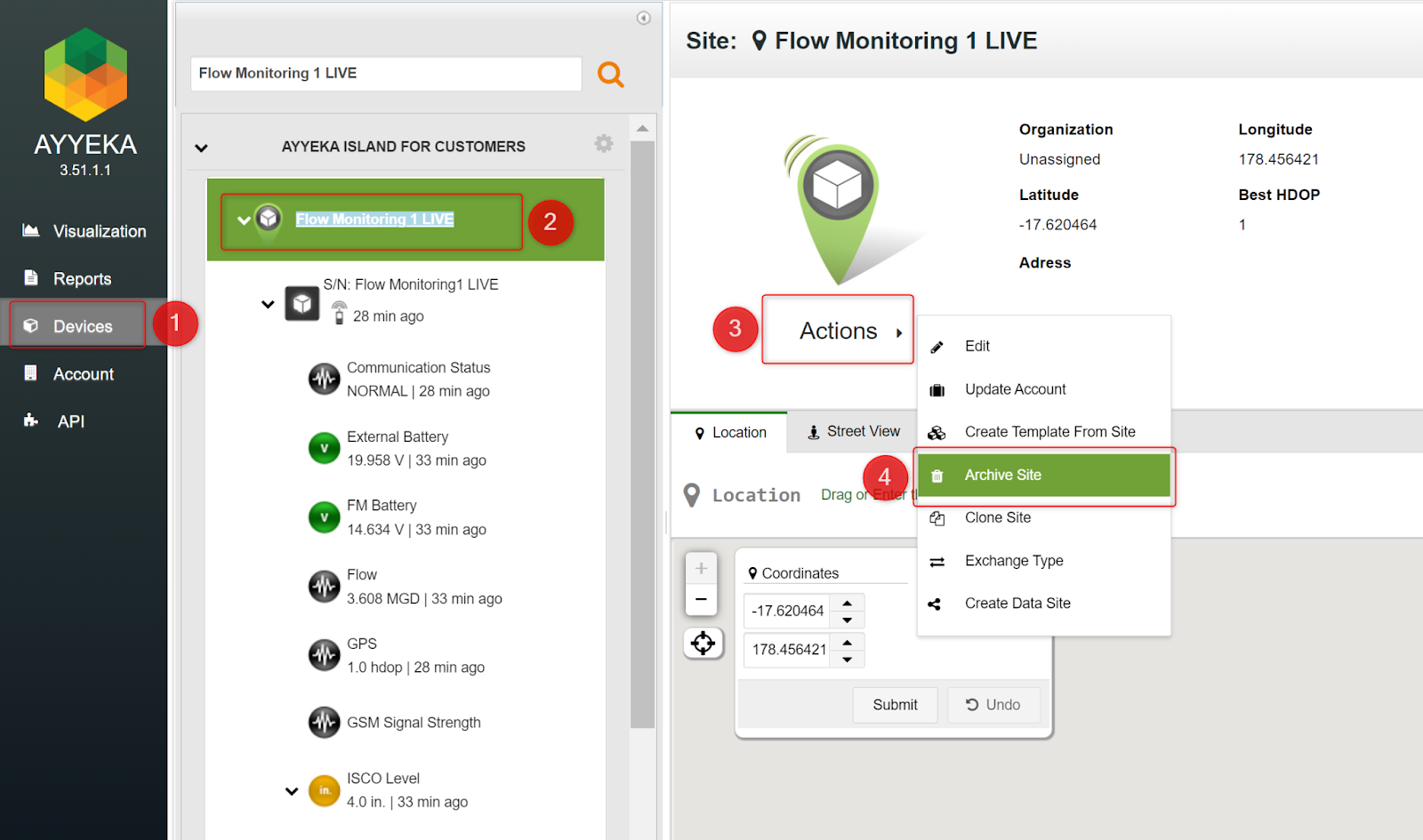Undo the coordinate changes
Viewport: 1423px width, 840px height.
(993, 705)
